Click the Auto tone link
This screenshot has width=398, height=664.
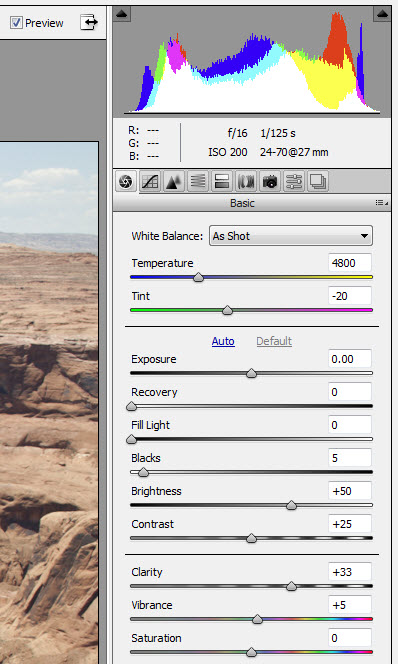[223, 341]
